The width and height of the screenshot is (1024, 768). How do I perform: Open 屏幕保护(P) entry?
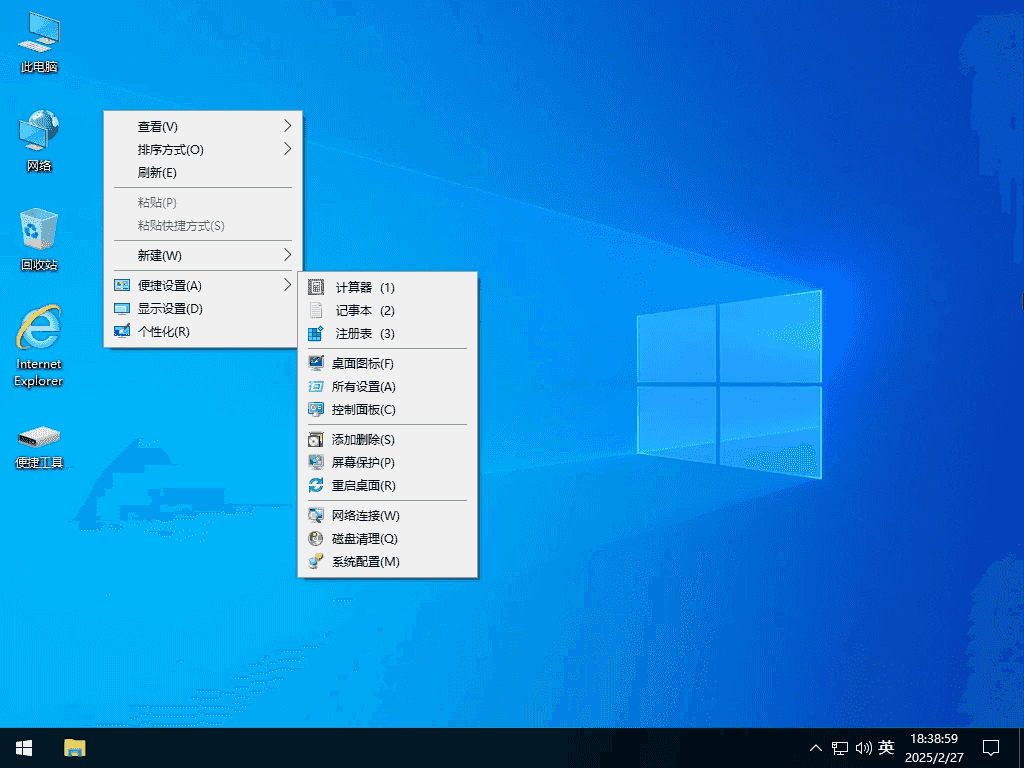[388, 462]
